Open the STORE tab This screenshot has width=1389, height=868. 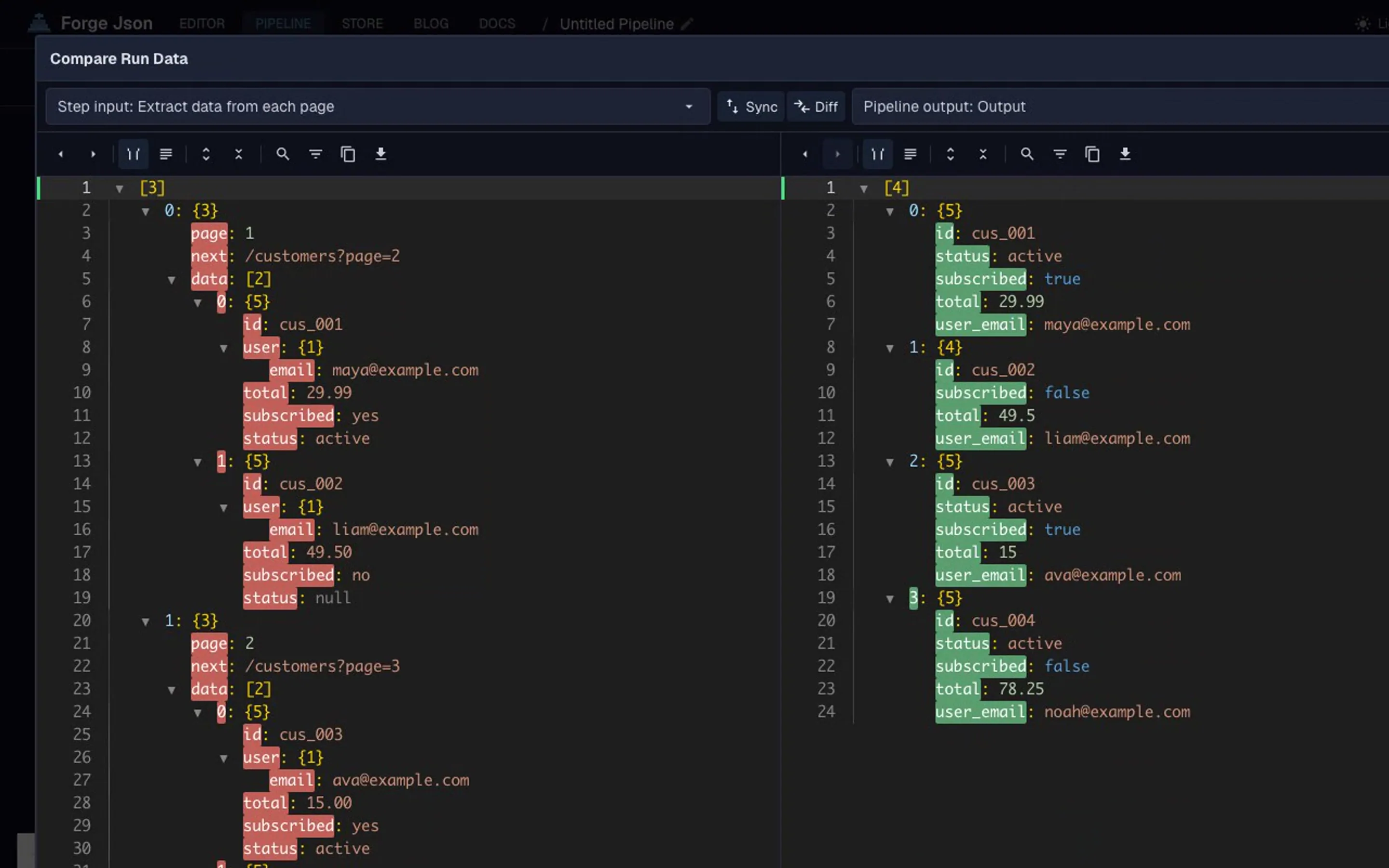pos(362,24)
